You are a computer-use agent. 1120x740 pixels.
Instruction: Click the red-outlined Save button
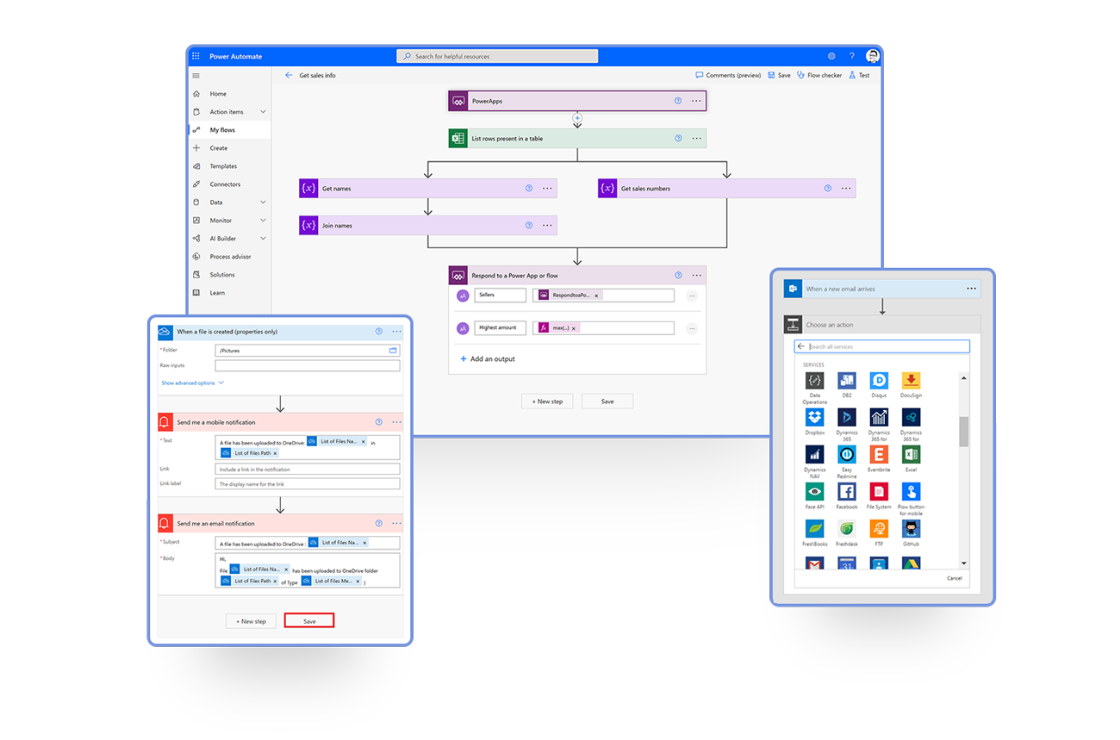(x=309, y=621)
